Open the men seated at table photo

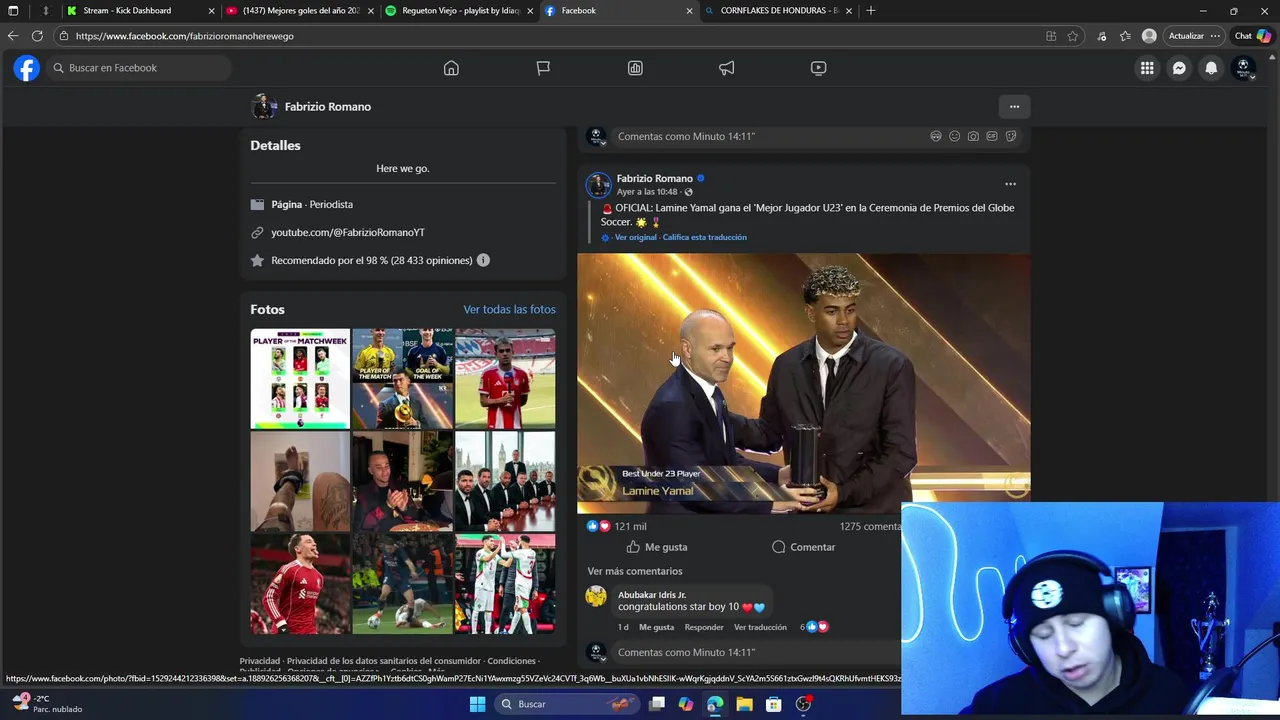[505, 481]
